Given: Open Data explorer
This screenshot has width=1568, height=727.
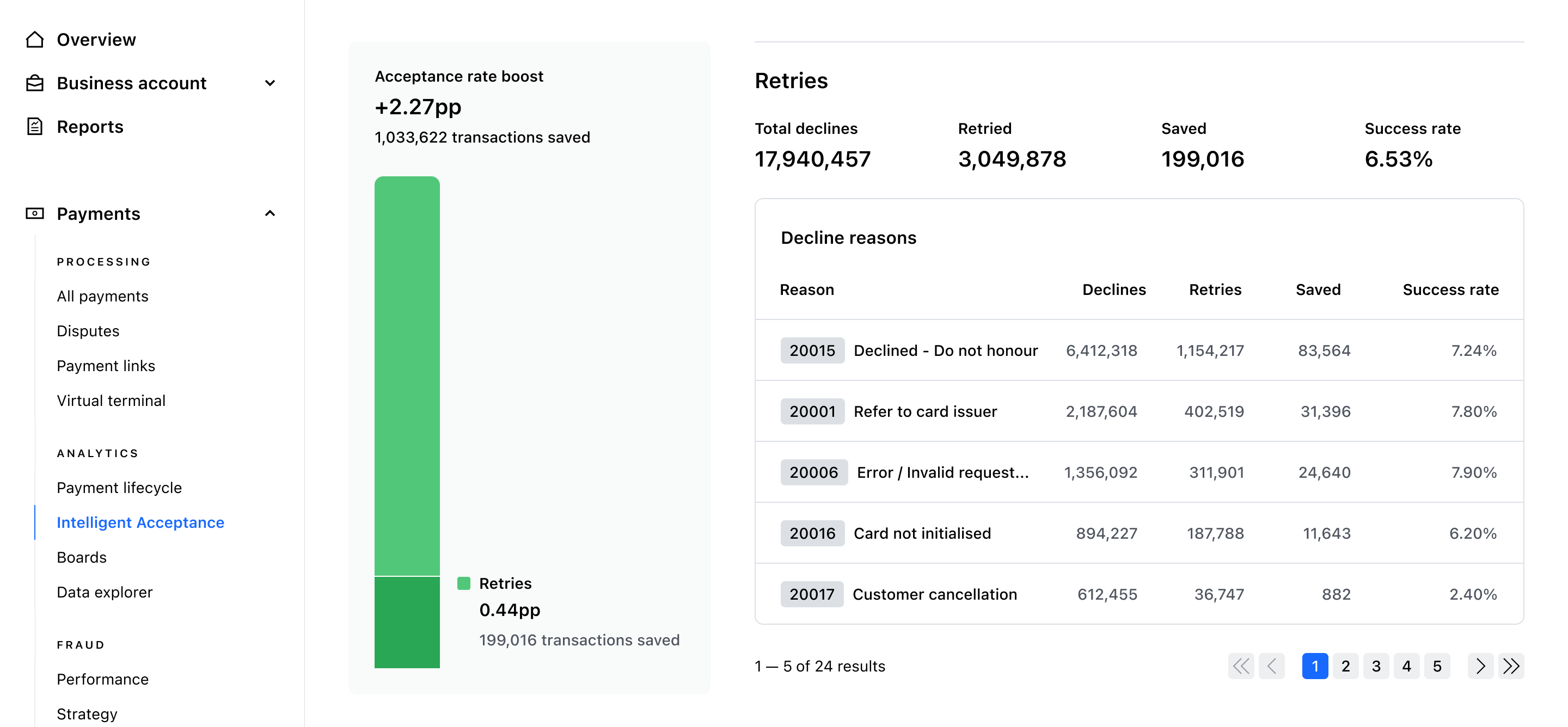Looking at the screenshot, I should (x=105, y=592).
